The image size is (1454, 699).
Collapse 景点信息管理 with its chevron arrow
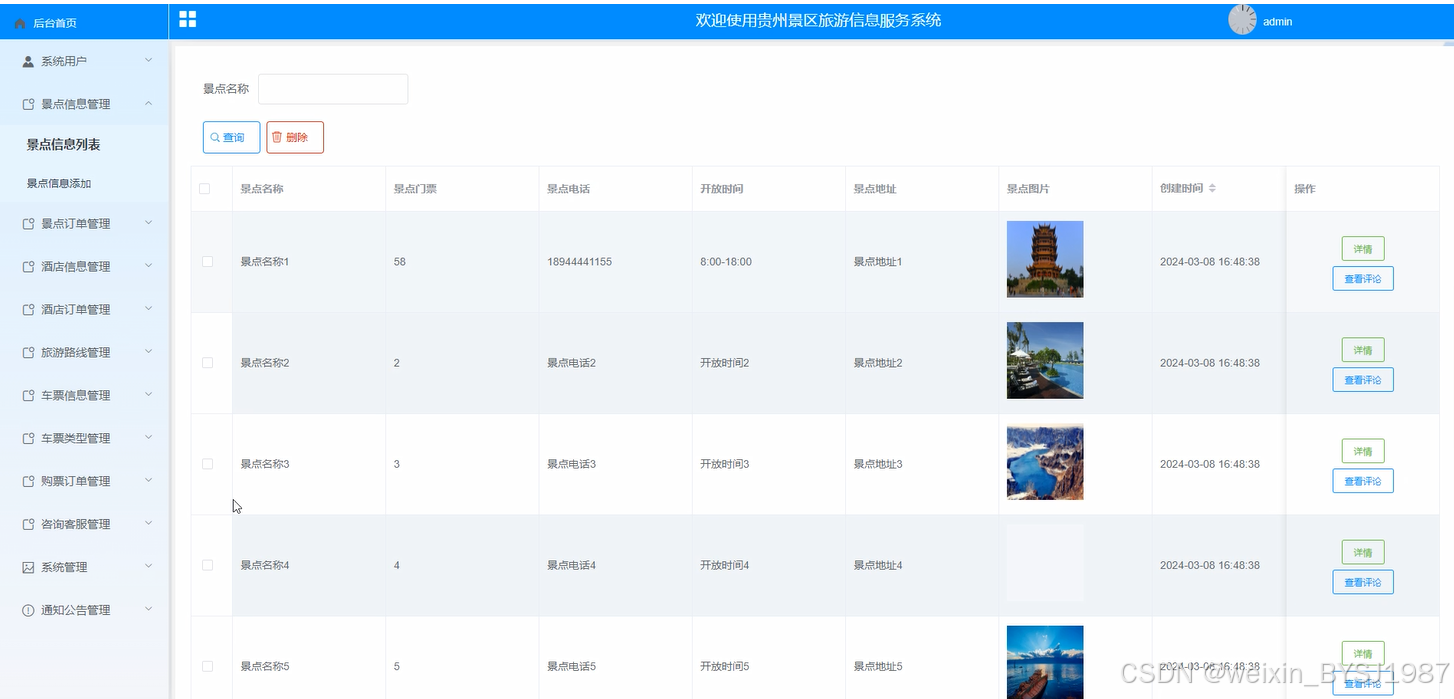point(148,103)
